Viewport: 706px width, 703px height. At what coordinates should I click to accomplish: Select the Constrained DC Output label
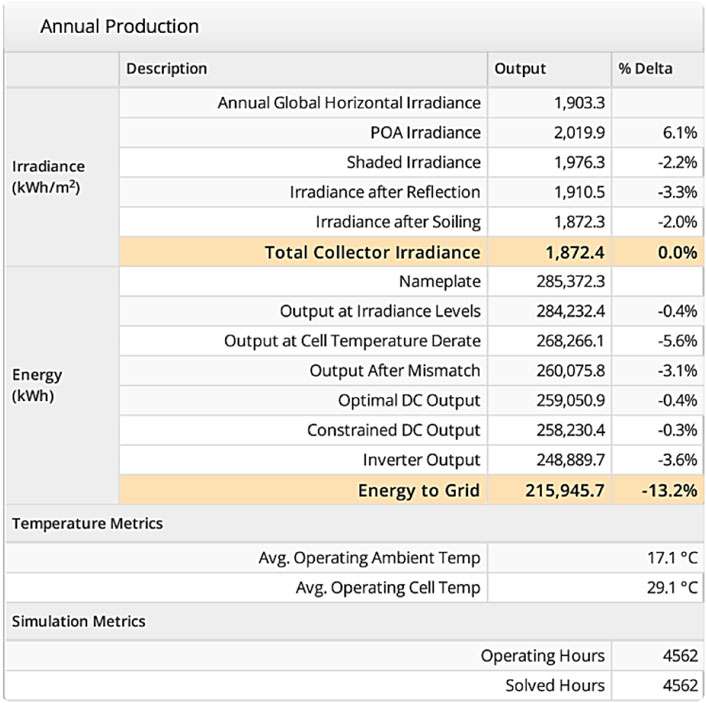(x=394, y=430)
